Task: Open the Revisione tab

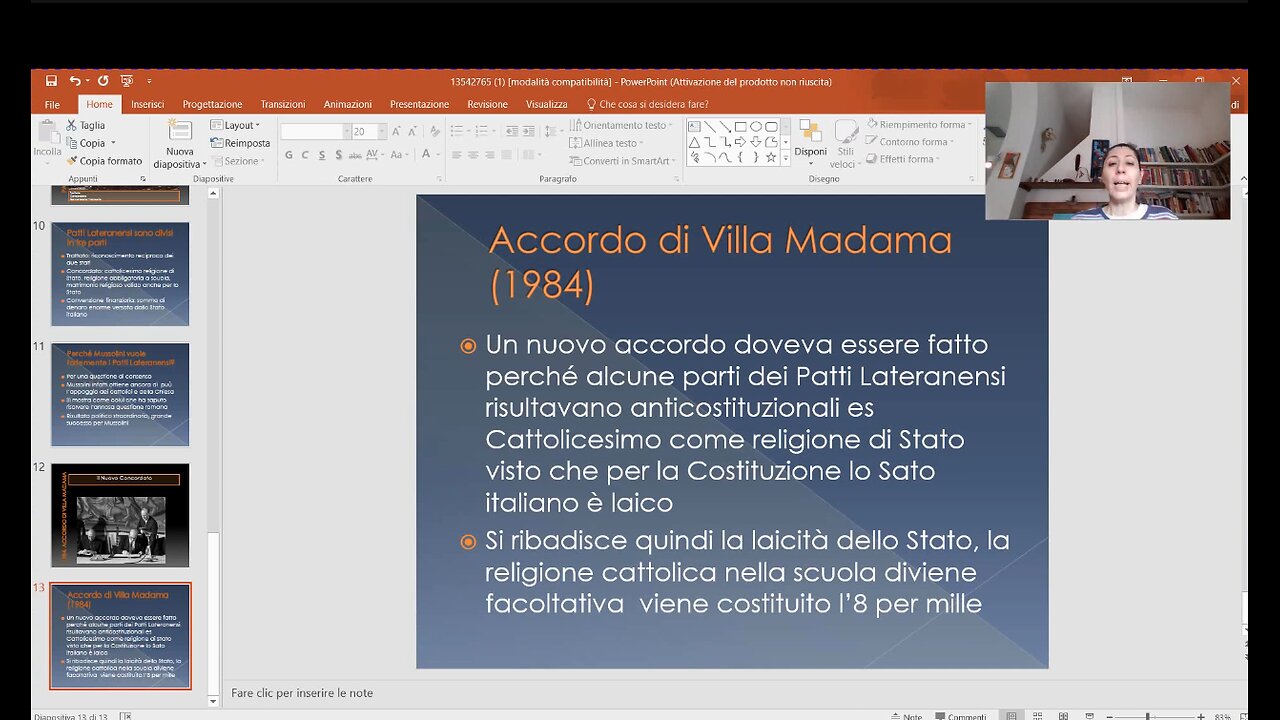Action: click(487, 104)
